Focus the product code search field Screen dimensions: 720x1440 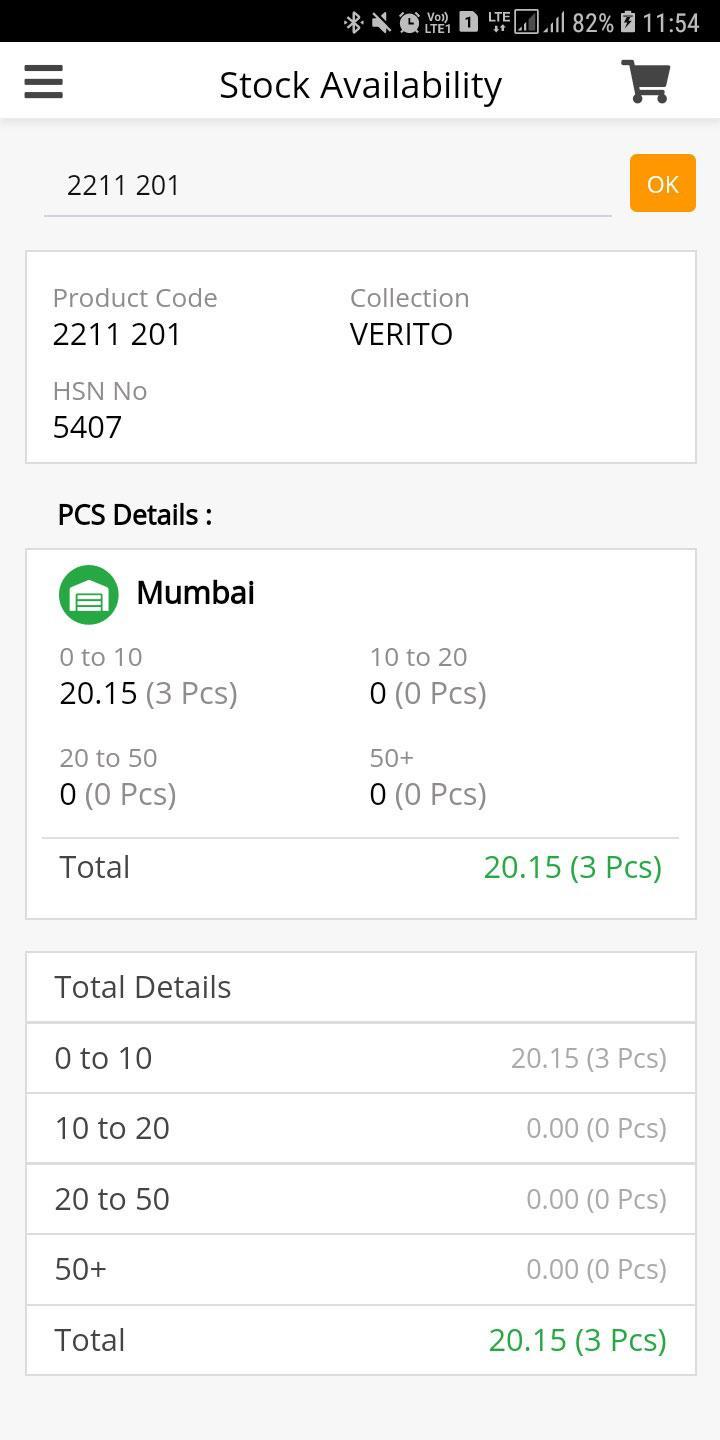click(x=328, y=185)
